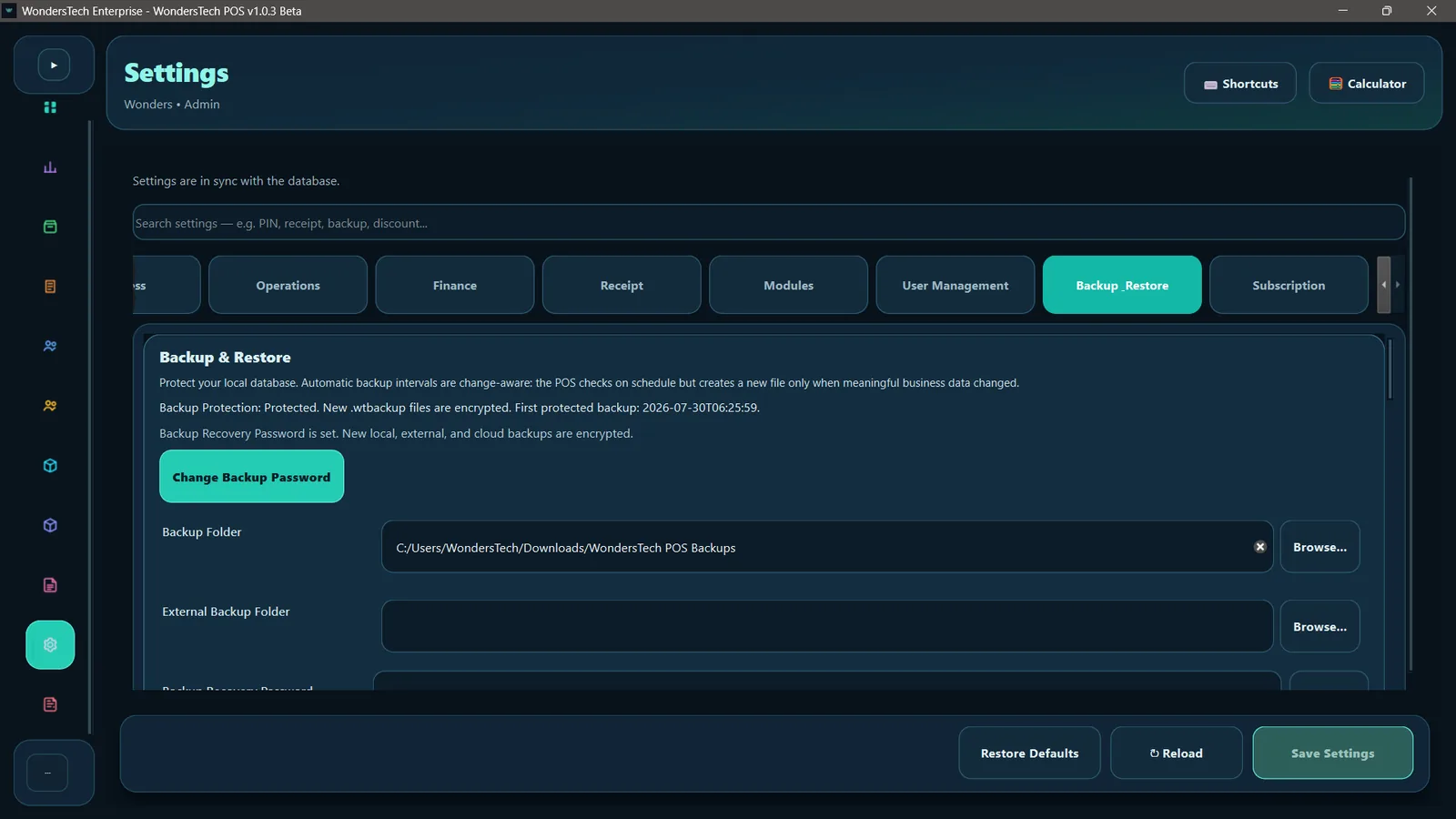Open the purple cube sidebar icon

click(50, 525)
